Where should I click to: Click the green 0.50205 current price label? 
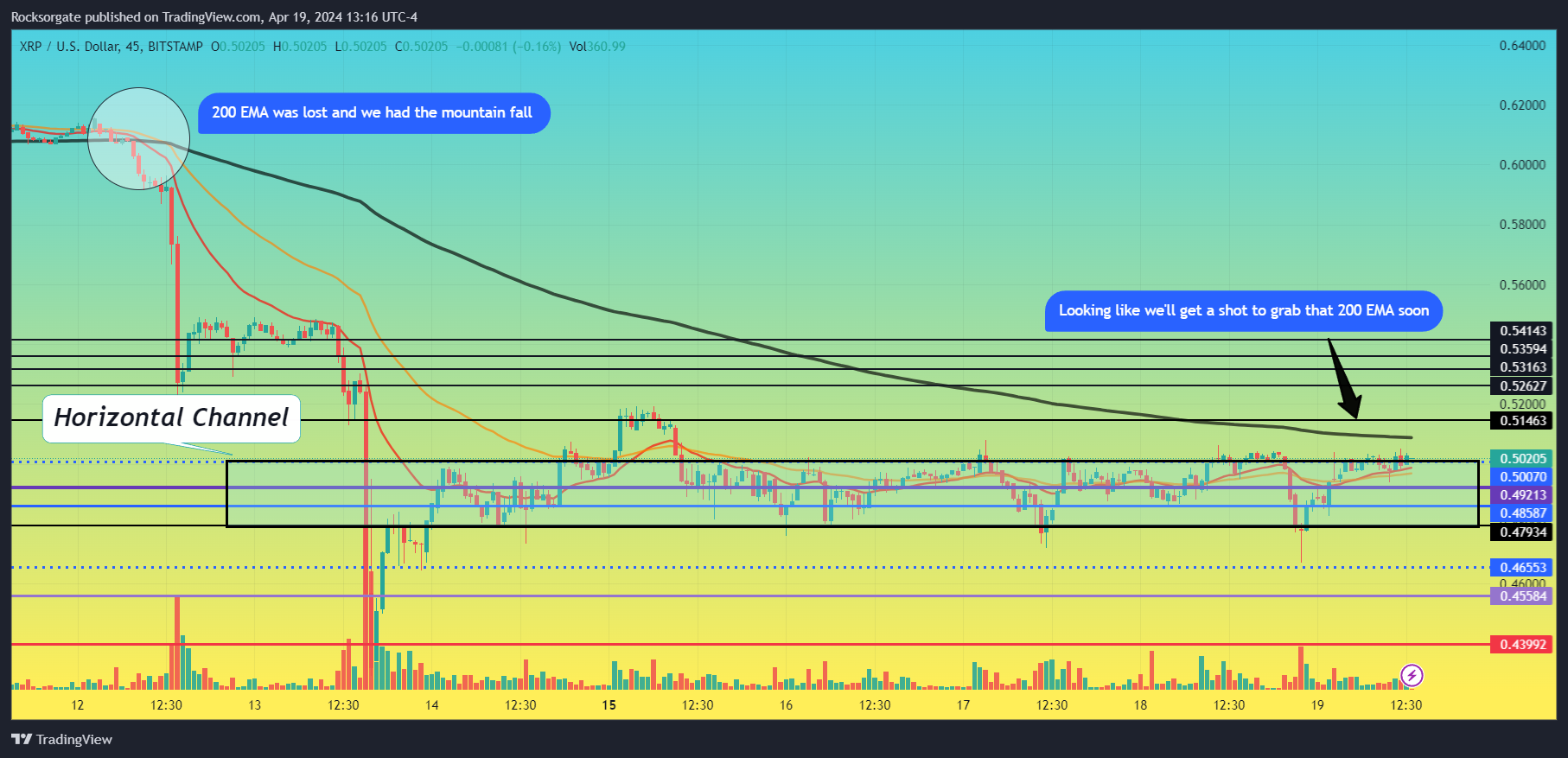1521,459
